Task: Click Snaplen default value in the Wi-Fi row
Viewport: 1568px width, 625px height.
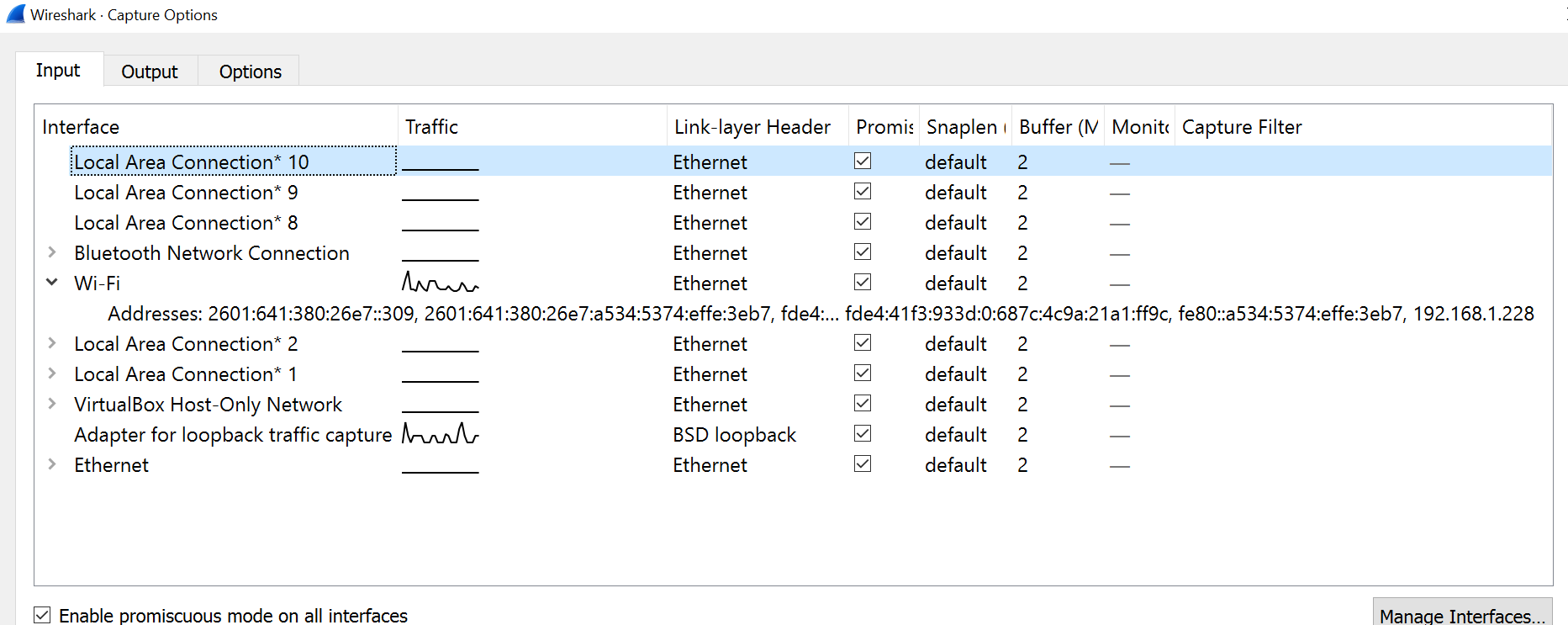Action: tap(956, 283)
